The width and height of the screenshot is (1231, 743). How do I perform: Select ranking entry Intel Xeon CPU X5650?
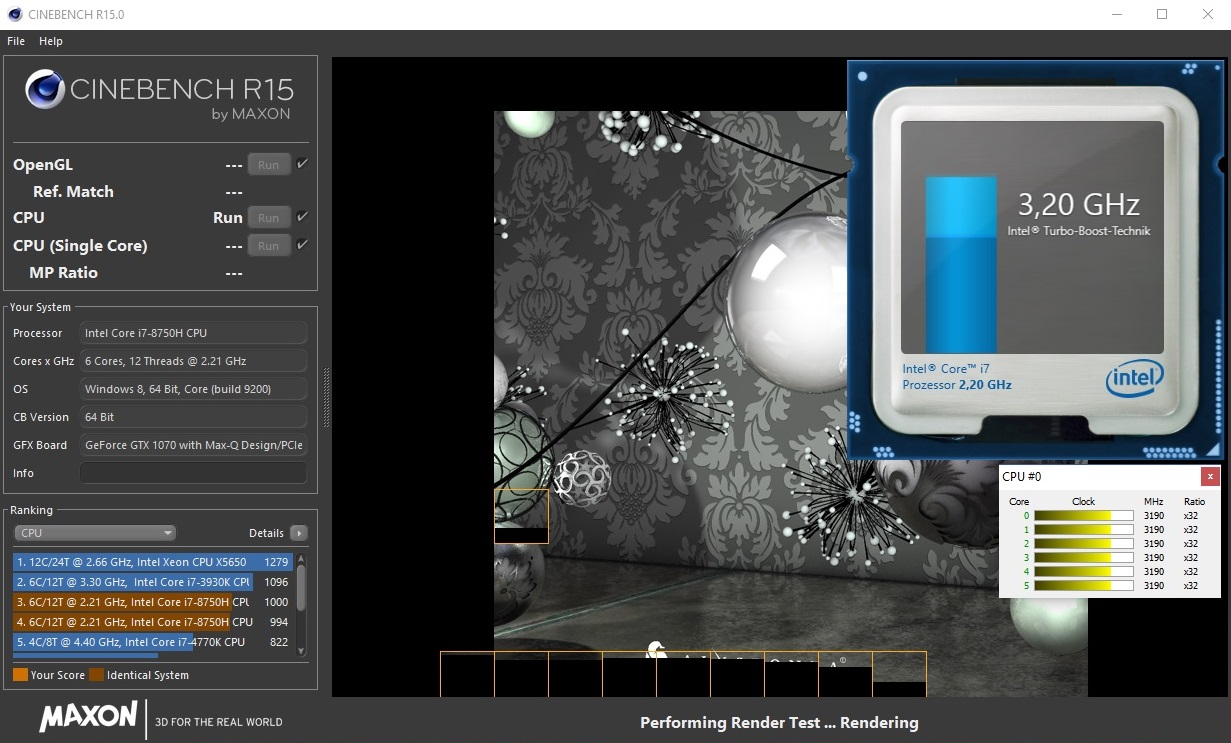pyautogui.click(x=152, y=562)
